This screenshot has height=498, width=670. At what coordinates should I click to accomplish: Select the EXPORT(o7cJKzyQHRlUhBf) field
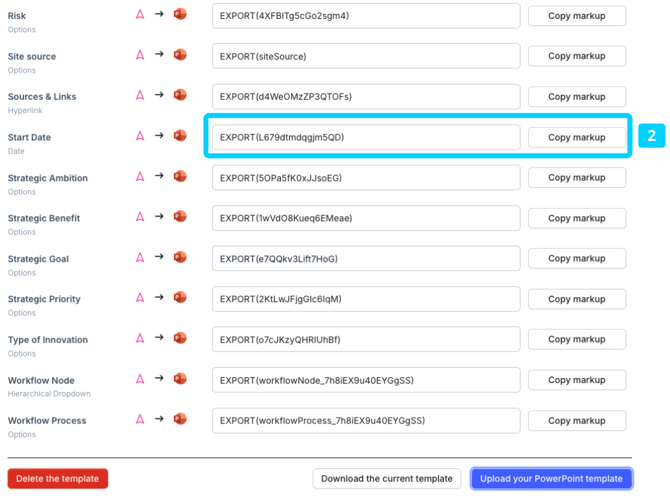pos(366,339)
